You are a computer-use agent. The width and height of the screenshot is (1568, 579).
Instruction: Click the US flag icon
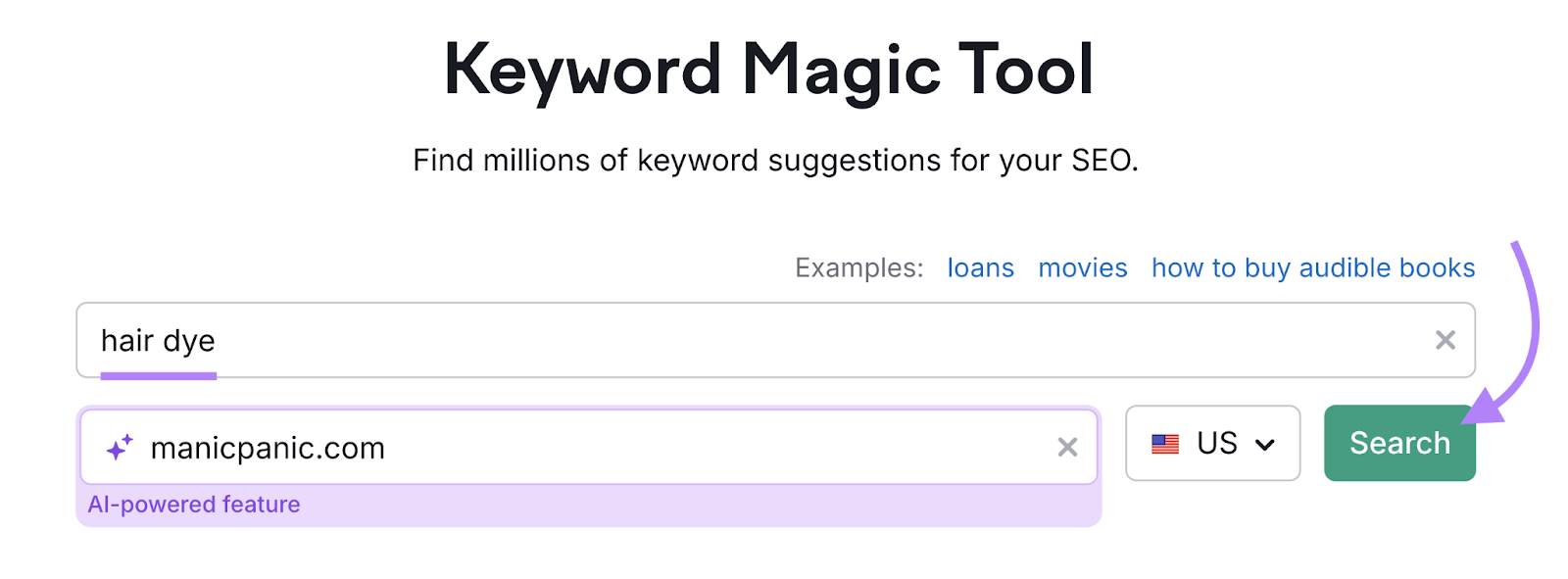[x=1165, y=444]
